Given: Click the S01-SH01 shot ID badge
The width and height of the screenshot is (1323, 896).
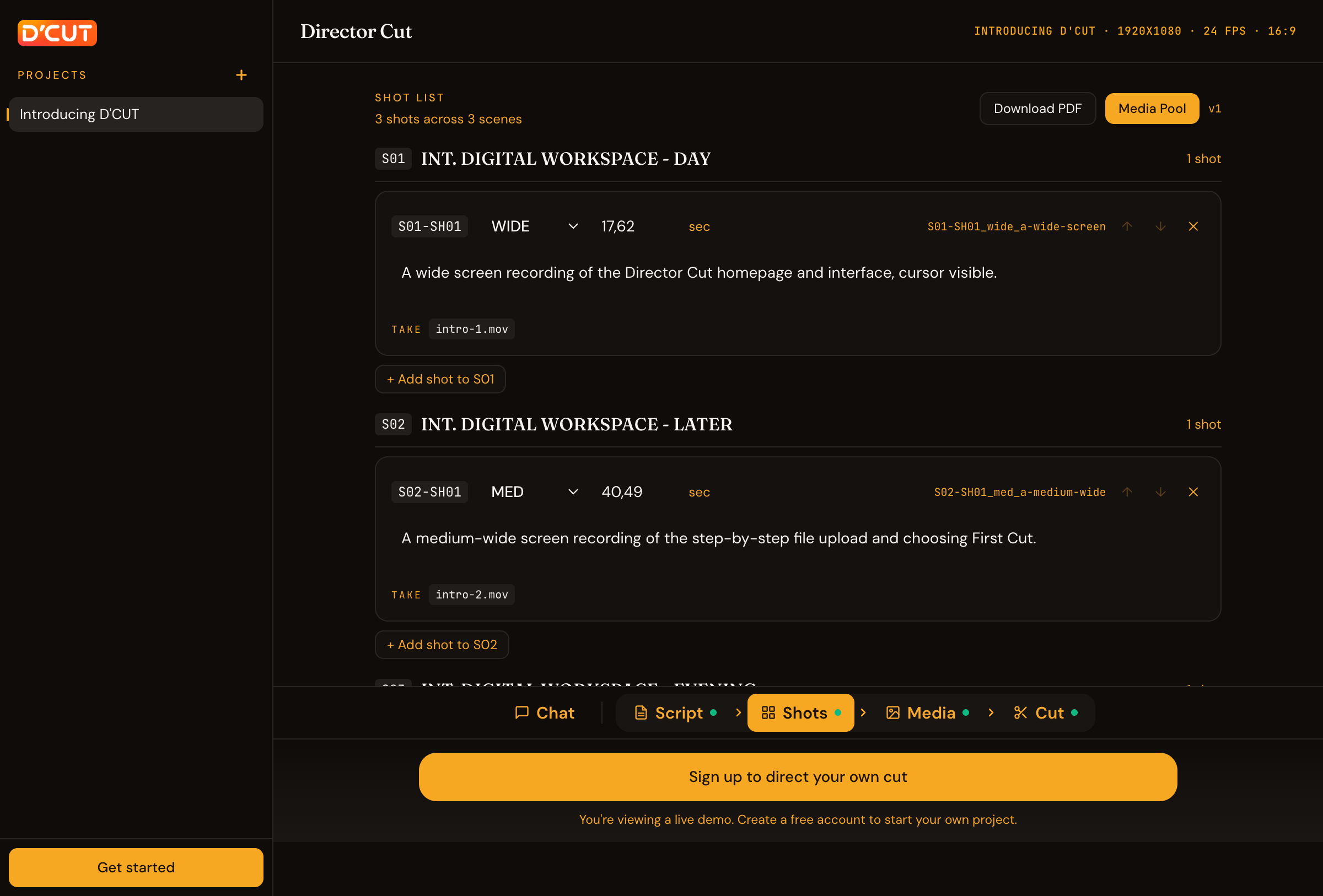Looking at the screenshot, I should click(x=429, y=226).
